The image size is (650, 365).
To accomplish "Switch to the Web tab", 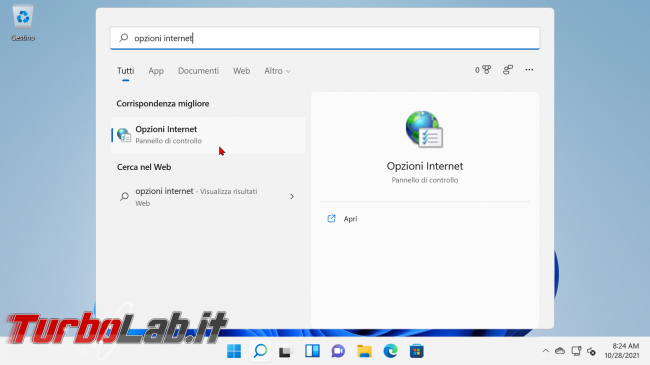I will pos(241,71).
